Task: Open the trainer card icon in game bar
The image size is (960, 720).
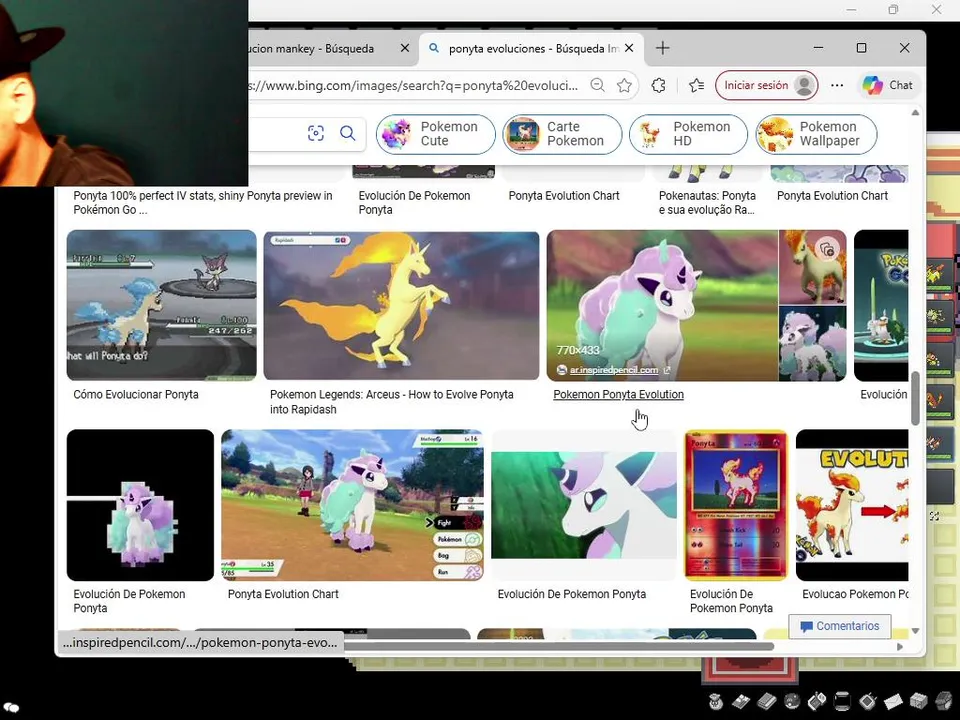Action: pyautogui.click(x=741, y=701)
